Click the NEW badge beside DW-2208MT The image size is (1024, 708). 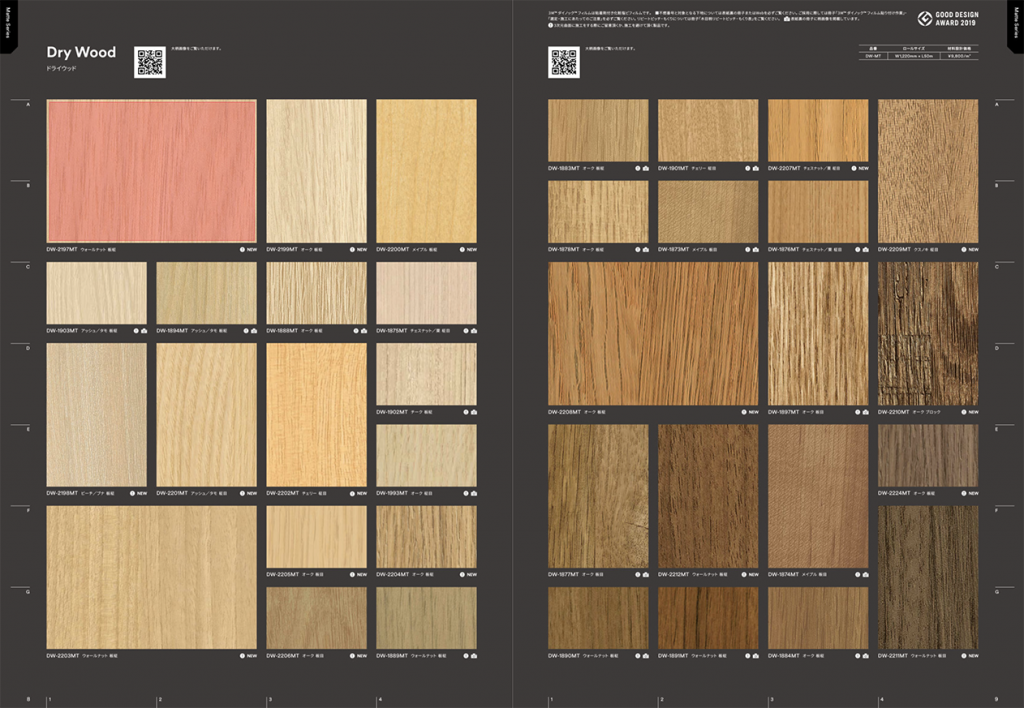point(754,412)
